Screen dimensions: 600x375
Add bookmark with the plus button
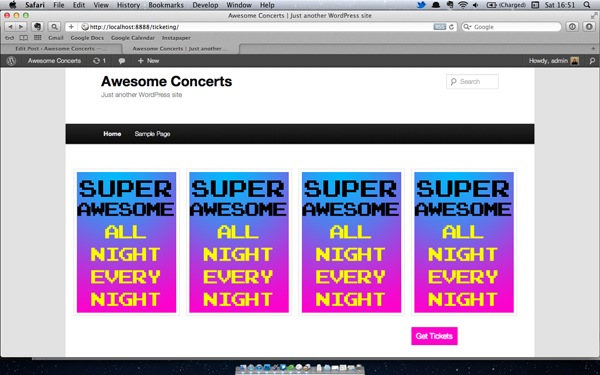pyautogui.click(x=71, y=27)
